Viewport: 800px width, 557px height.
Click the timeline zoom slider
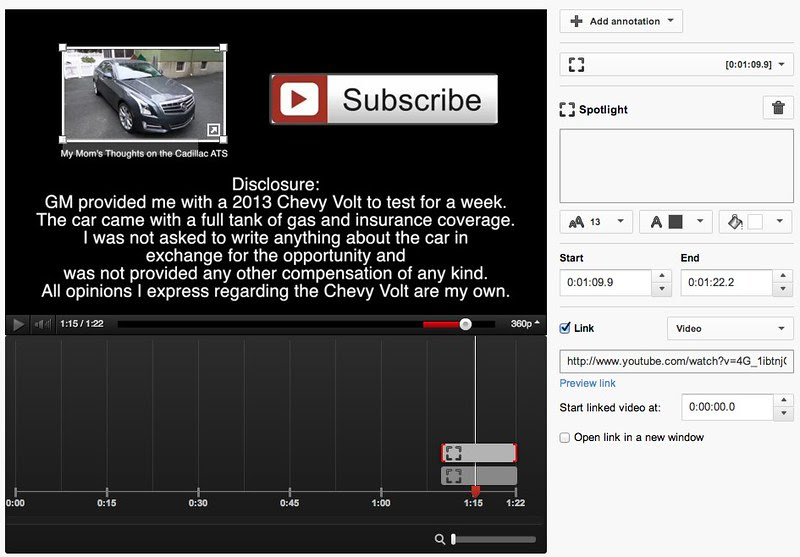(494, 539)
